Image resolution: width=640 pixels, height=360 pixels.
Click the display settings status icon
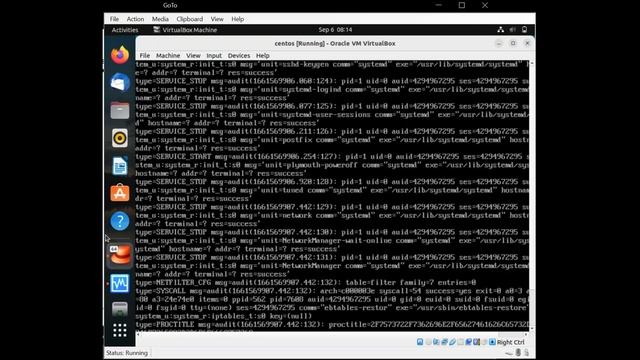pyautogui.click(x=469, y=342)
